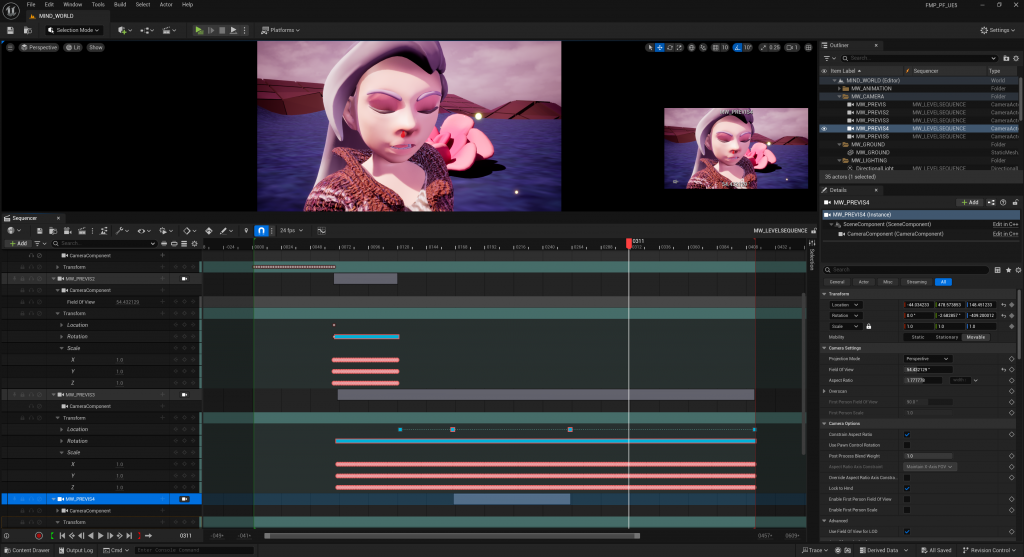Open the 24 fps frame rate dropdown

(290, 230)
